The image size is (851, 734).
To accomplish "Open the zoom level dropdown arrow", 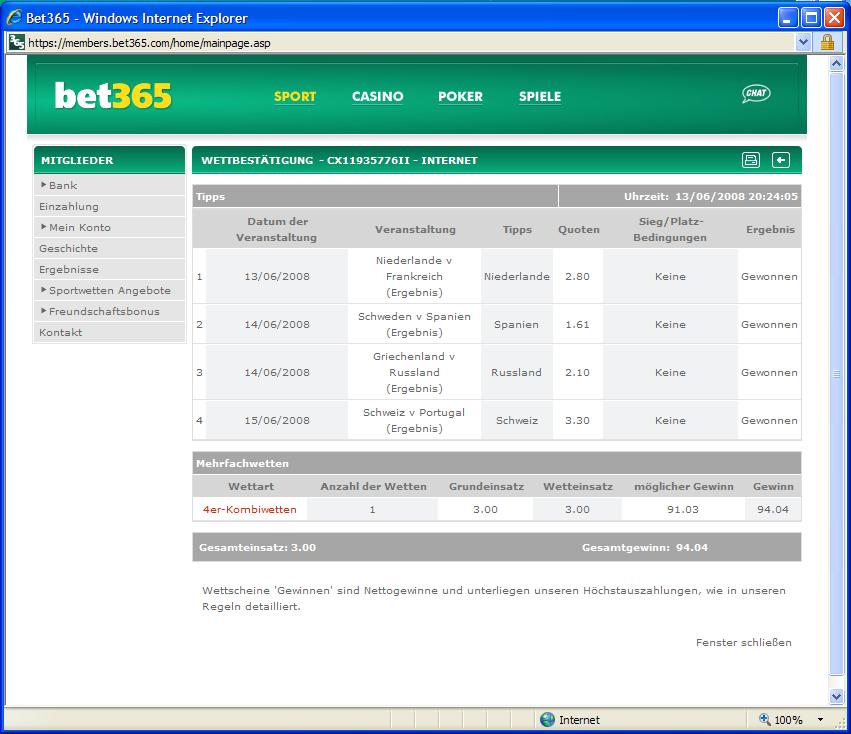I will (821, 720).
